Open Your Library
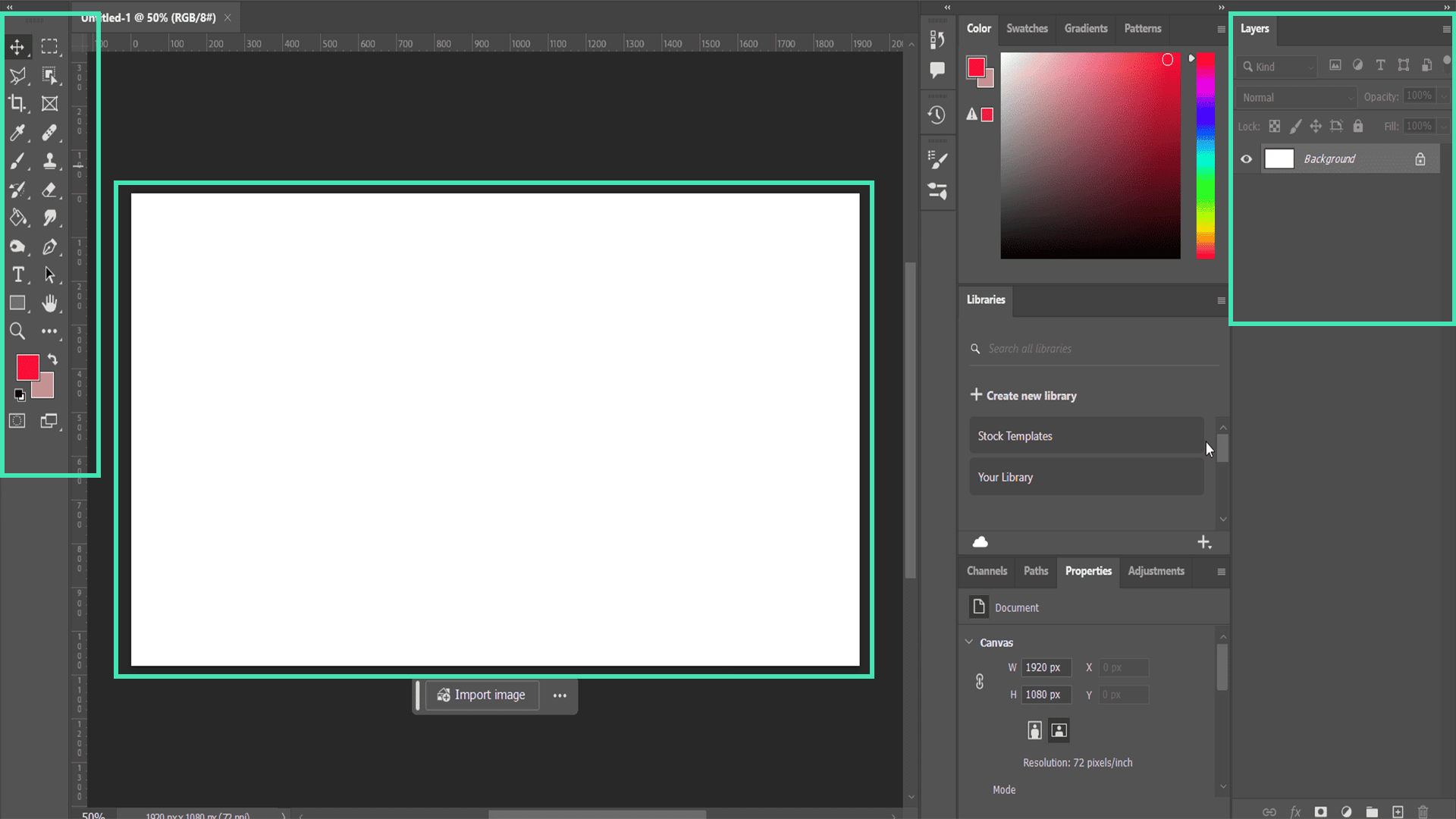1456x819 pixels. coord(1087,477)
